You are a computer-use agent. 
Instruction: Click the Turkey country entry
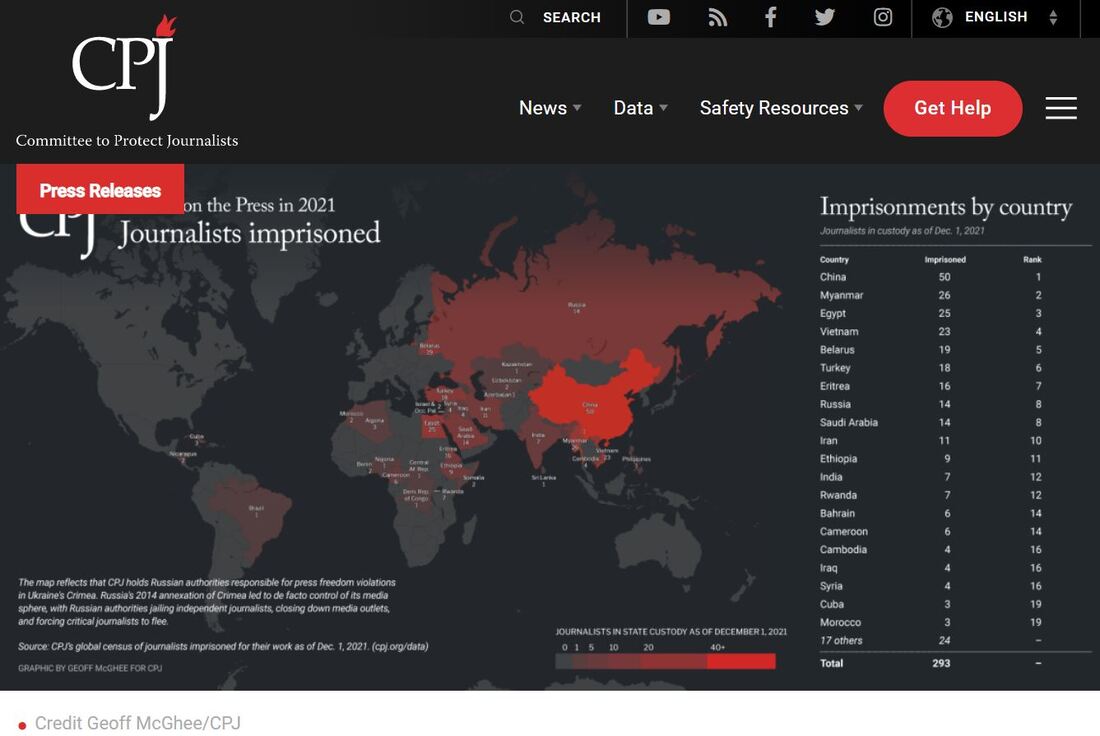pyautogui.click(x=835, y=368)
